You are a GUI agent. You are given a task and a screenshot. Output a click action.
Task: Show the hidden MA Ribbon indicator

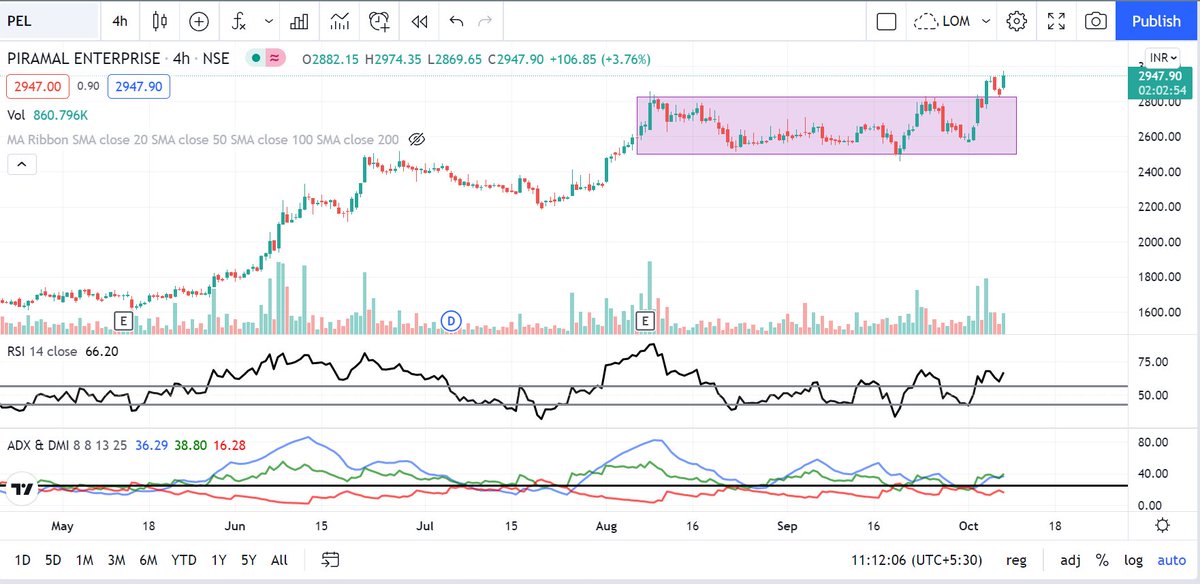tap(417, 139)
